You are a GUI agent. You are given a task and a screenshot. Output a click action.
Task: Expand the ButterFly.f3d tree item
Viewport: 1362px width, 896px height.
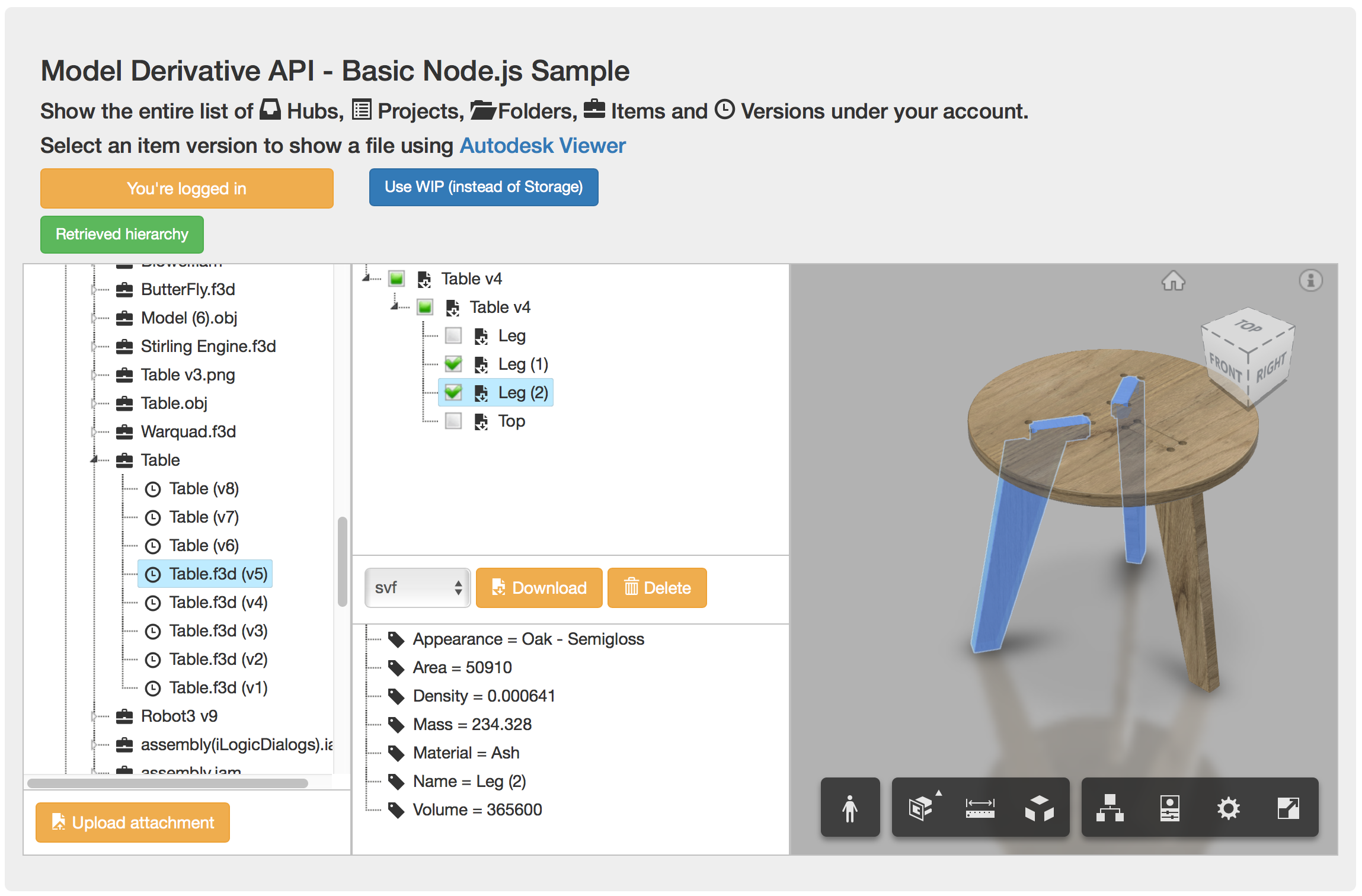94,289
